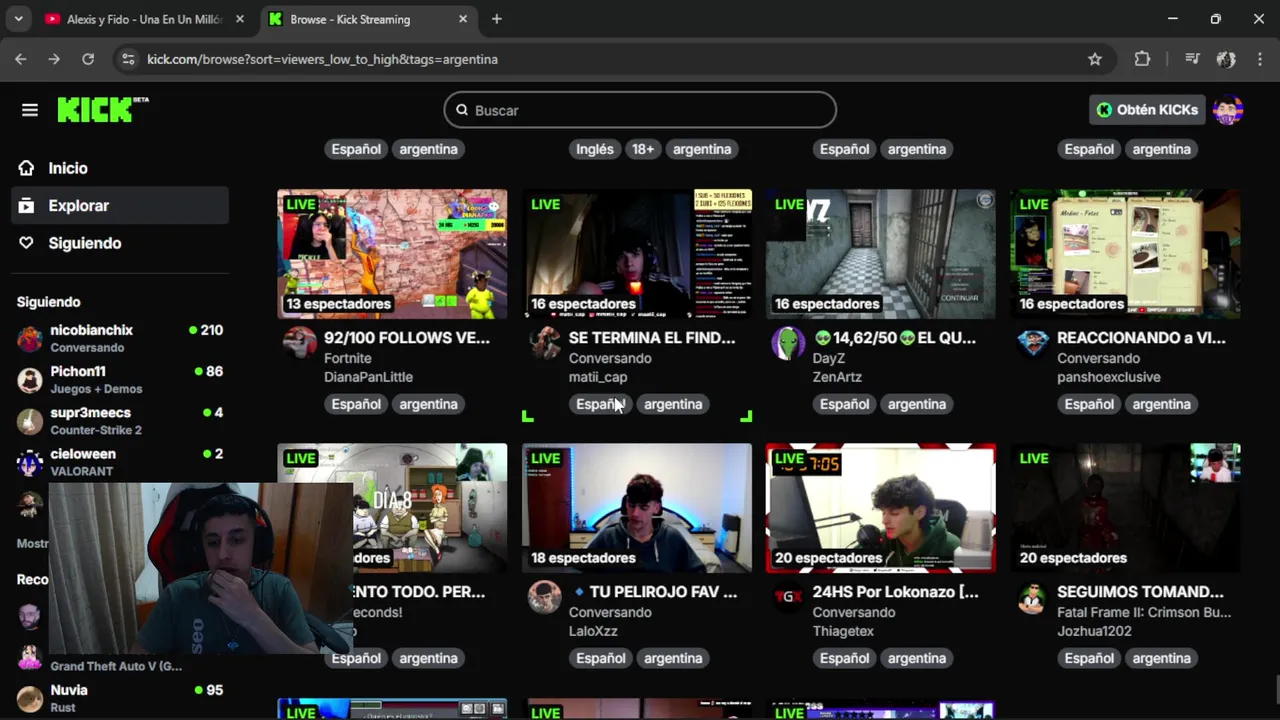This screenshot has width=1280, height=720.
Task: Visit the Thiagetex channel name
Action: pos(843,631)
